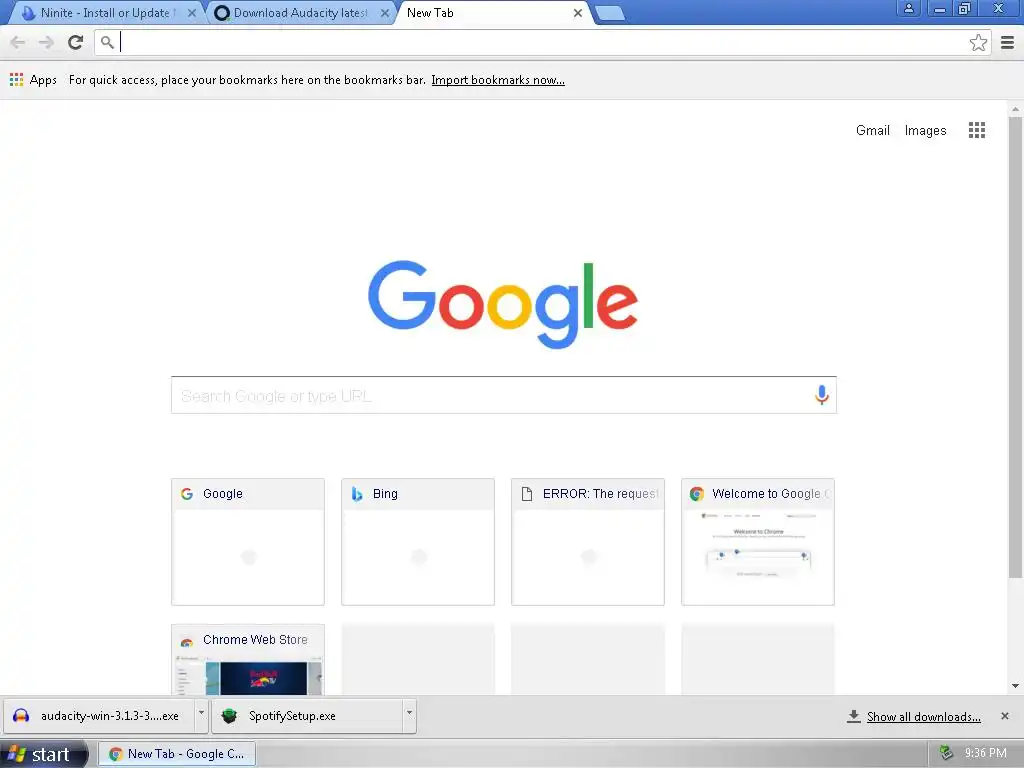Open the Welcome to Google Chrome thumbnail
The image size is (1024, 768).
pos(758,541)
